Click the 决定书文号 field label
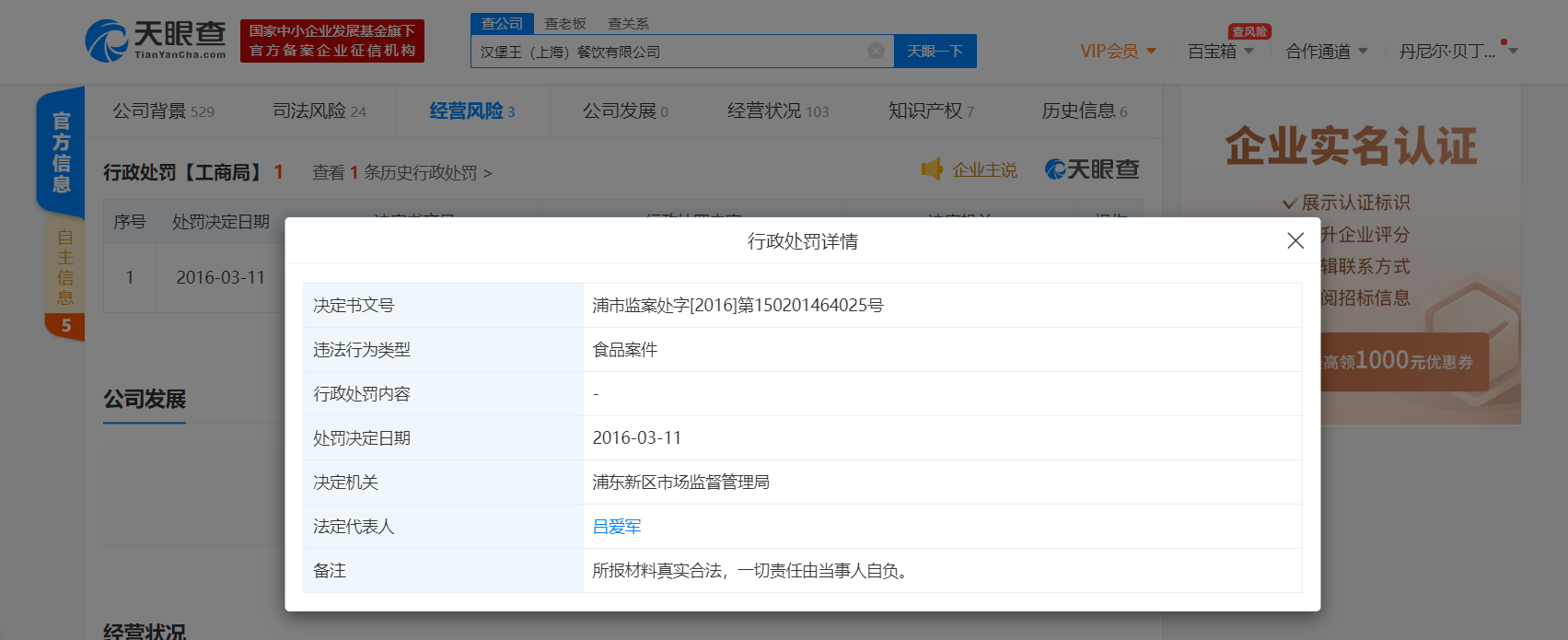This screenshot has height=640, width=1568. click(x=354, y=306)
